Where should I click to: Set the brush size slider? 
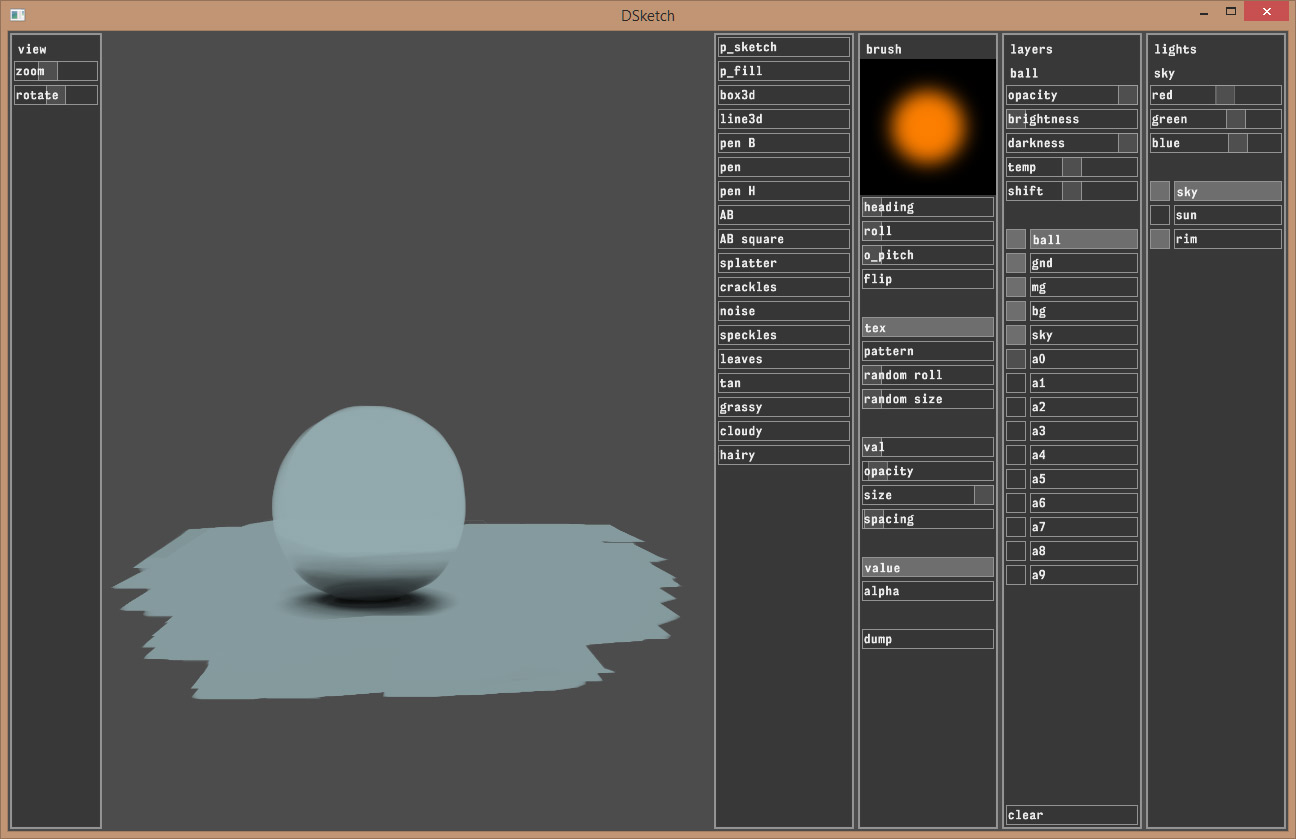pos(927,495)
